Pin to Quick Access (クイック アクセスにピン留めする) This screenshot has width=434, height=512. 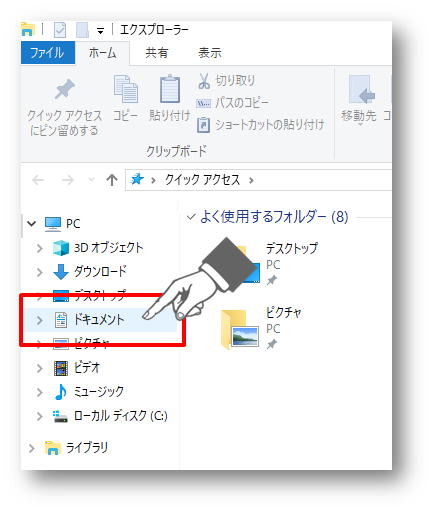click(x=64, y=107)
